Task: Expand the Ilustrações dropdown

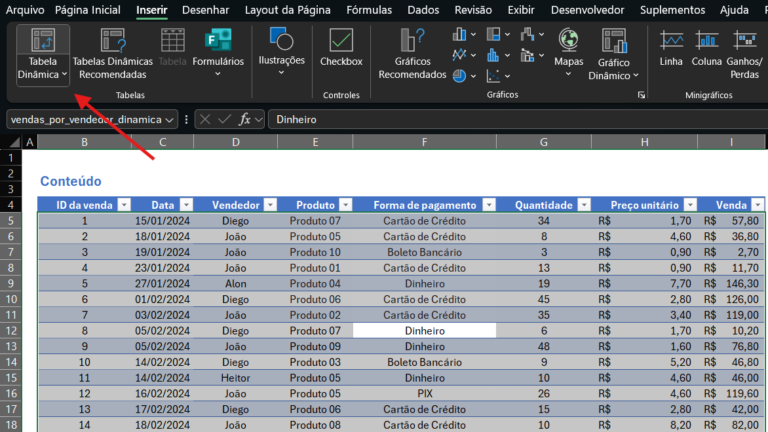Action: click(281, 54)
